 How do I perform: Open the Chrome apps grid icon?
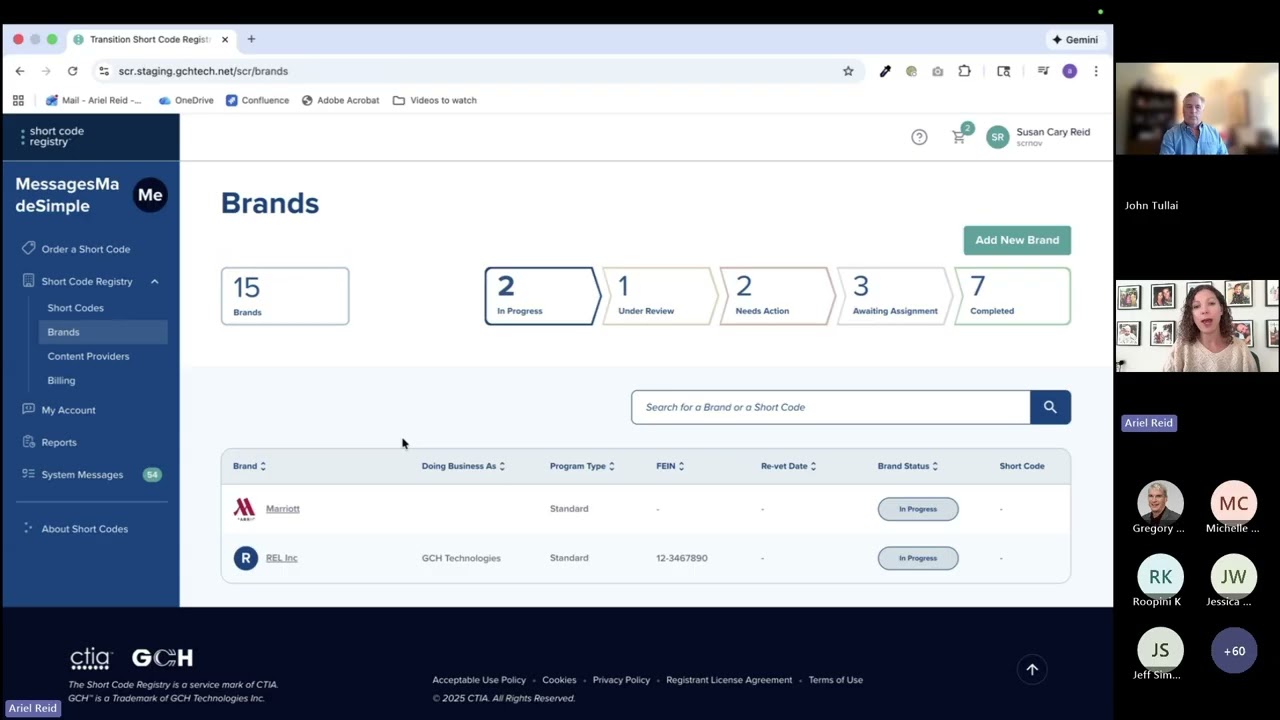18,100
